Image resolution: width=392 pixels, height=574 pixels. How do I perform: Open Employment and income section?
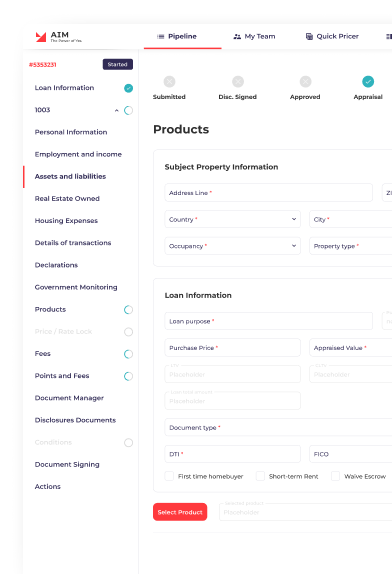[x=78, y=154]
